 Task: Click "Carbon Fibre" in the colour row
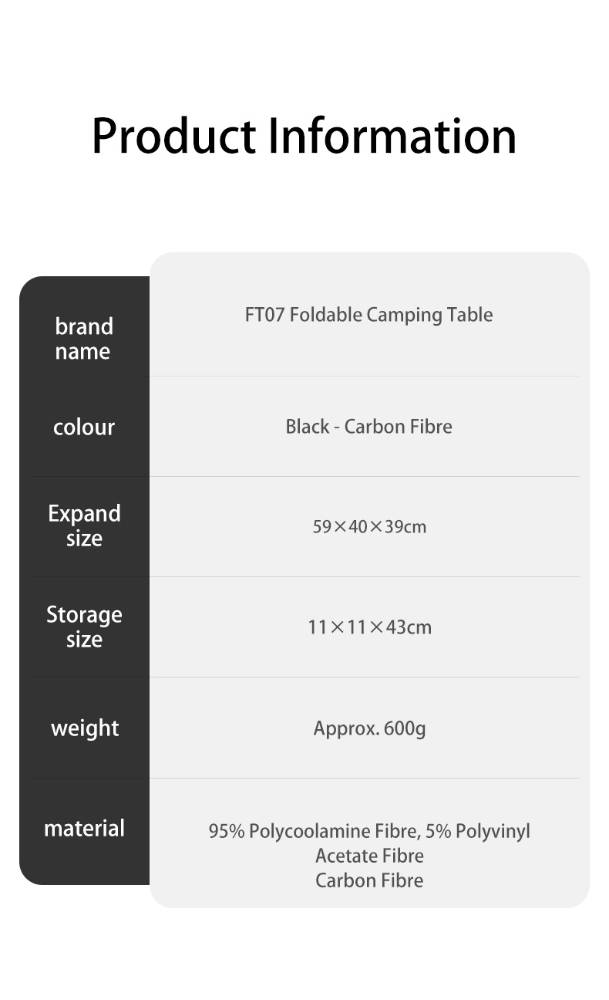pyautogui.click(x=398, y=427)
